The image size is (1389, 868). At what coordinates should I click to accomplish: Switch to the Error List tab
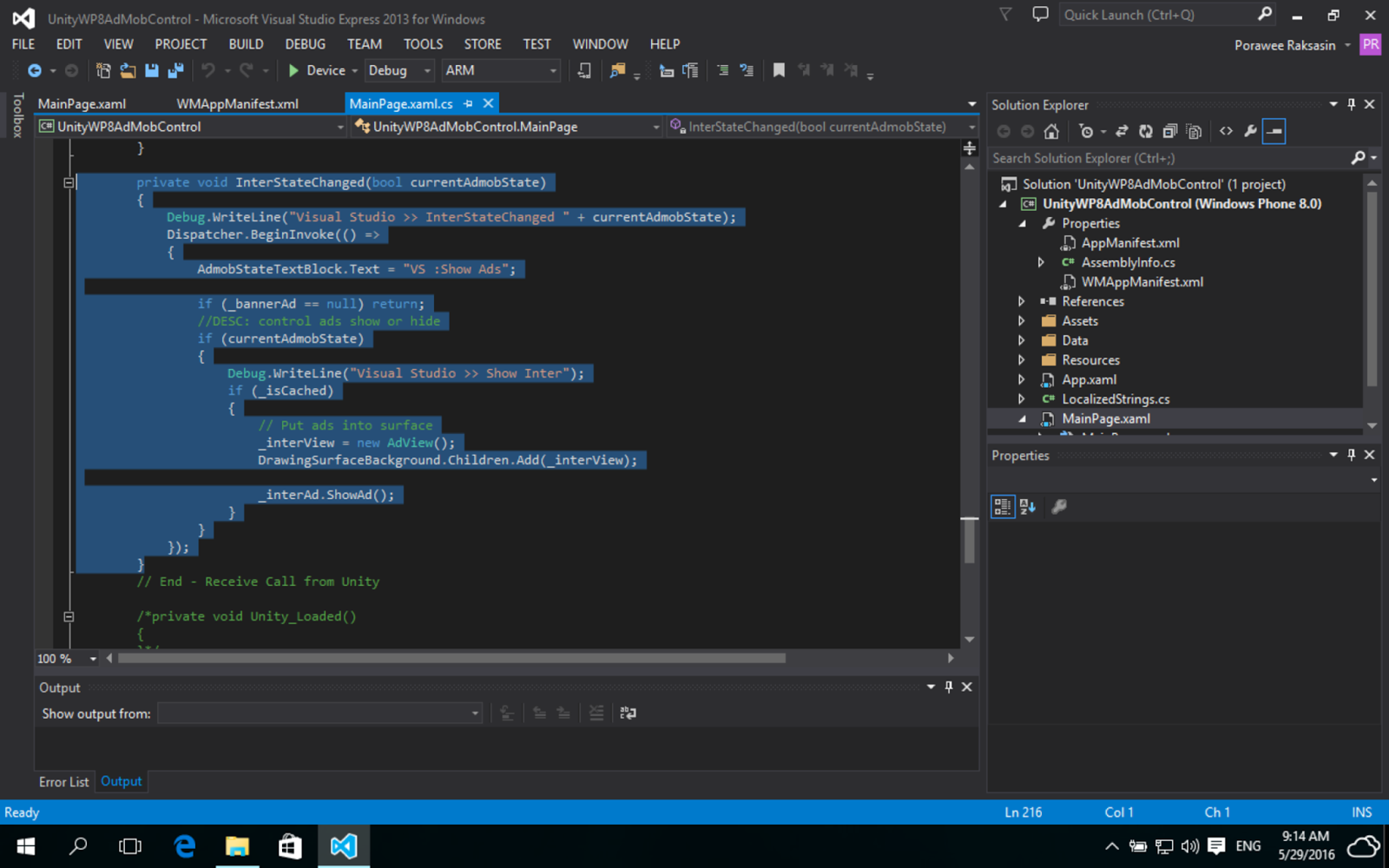[x=63, y=782]
